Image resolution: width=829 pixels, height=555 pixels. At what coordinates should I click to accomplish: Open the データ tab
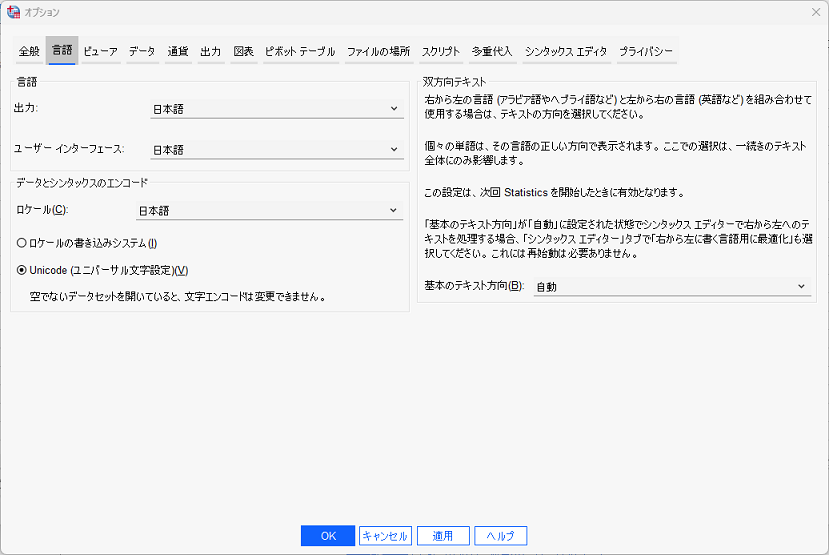[x=142, y=51]
